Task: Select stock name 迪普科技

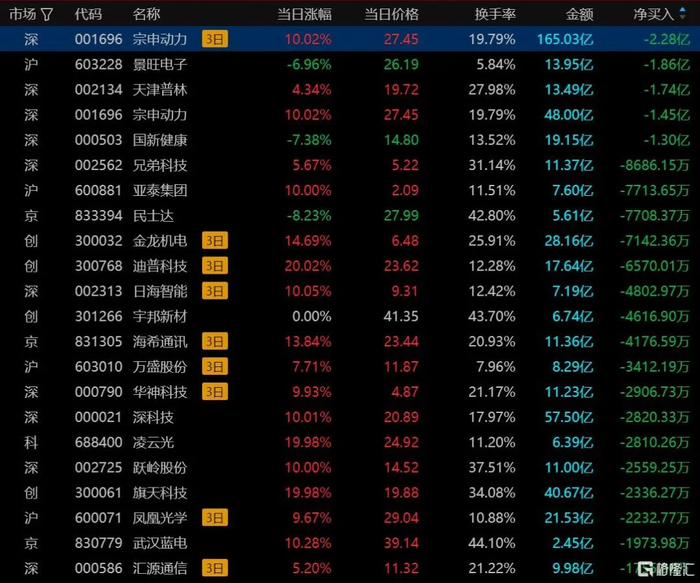Action: pos(160,266)
